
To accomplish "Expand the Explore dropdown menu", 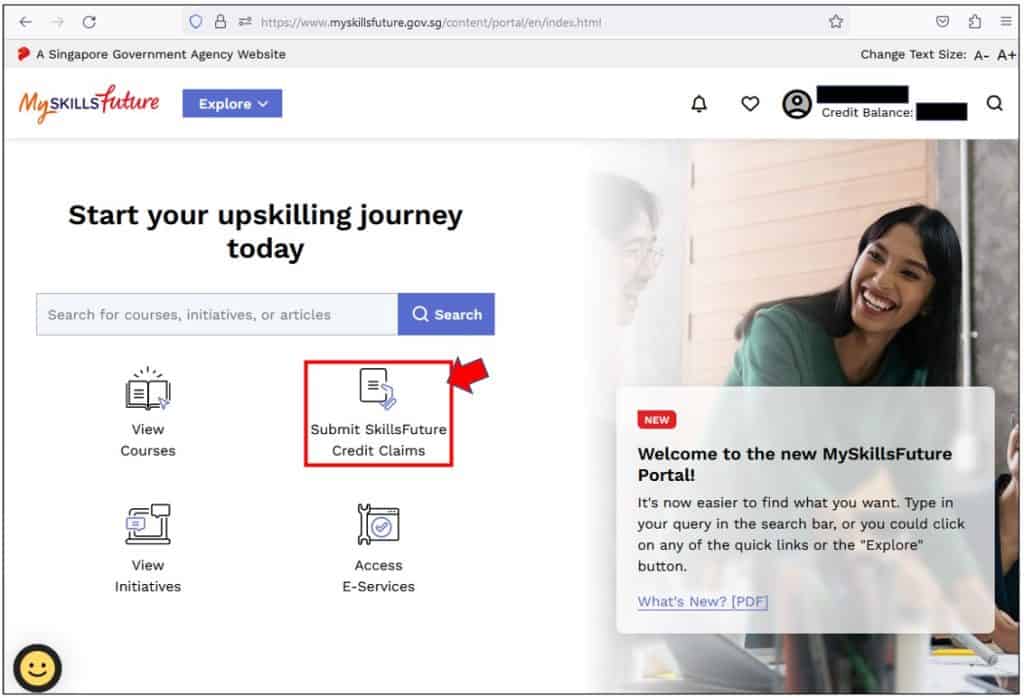I will (x=232, y=104).
